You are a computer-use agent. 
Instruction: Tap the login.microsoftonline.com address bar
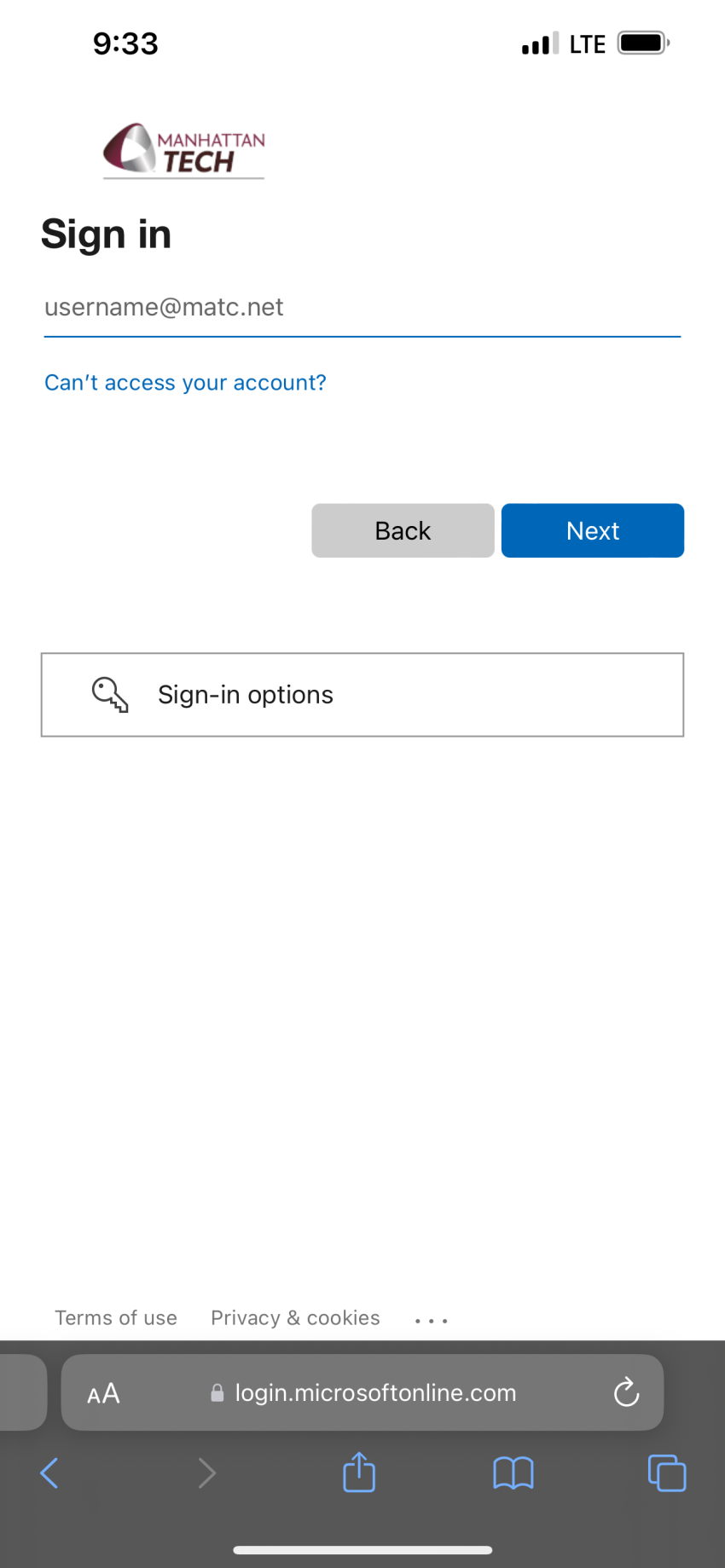coord(362,1392)
